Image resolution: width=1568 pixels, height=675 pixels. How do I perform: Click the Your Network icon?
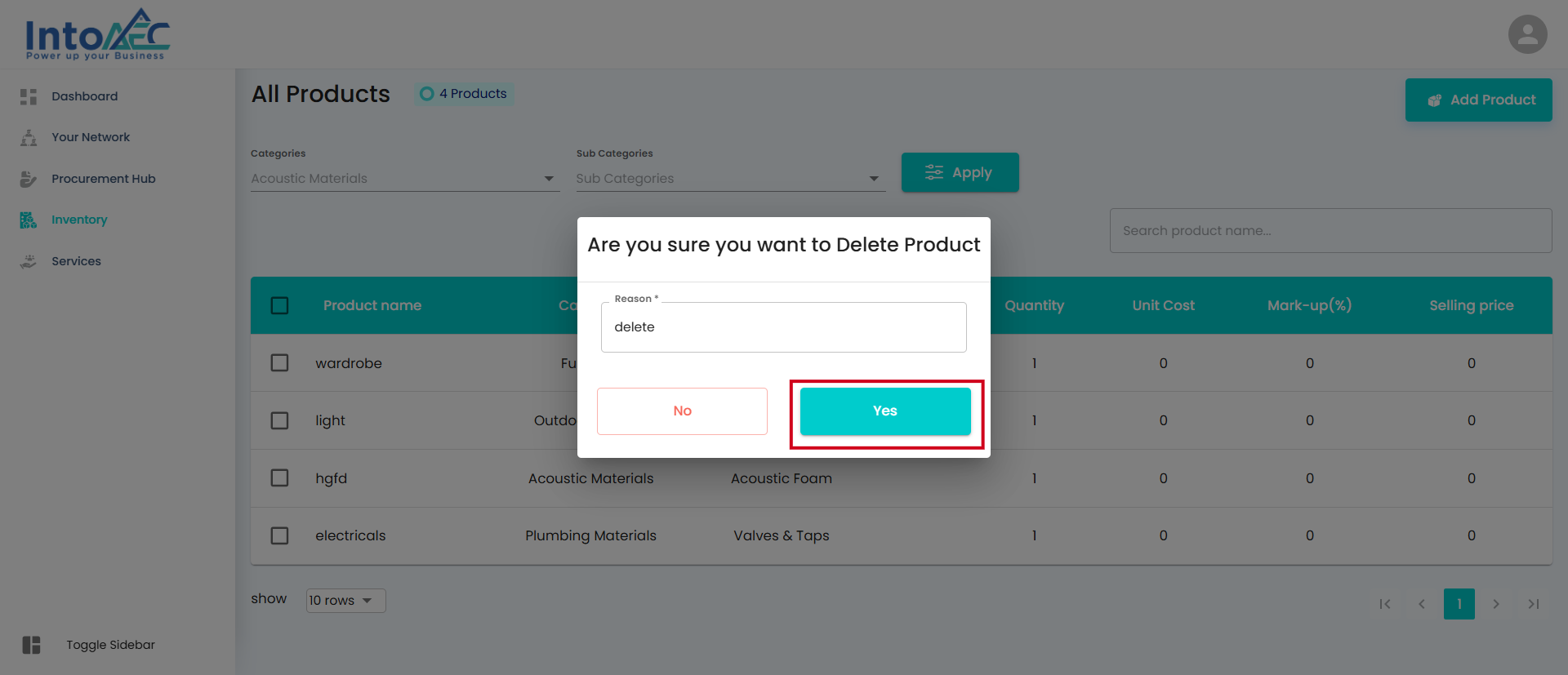(x=29, y=138)
